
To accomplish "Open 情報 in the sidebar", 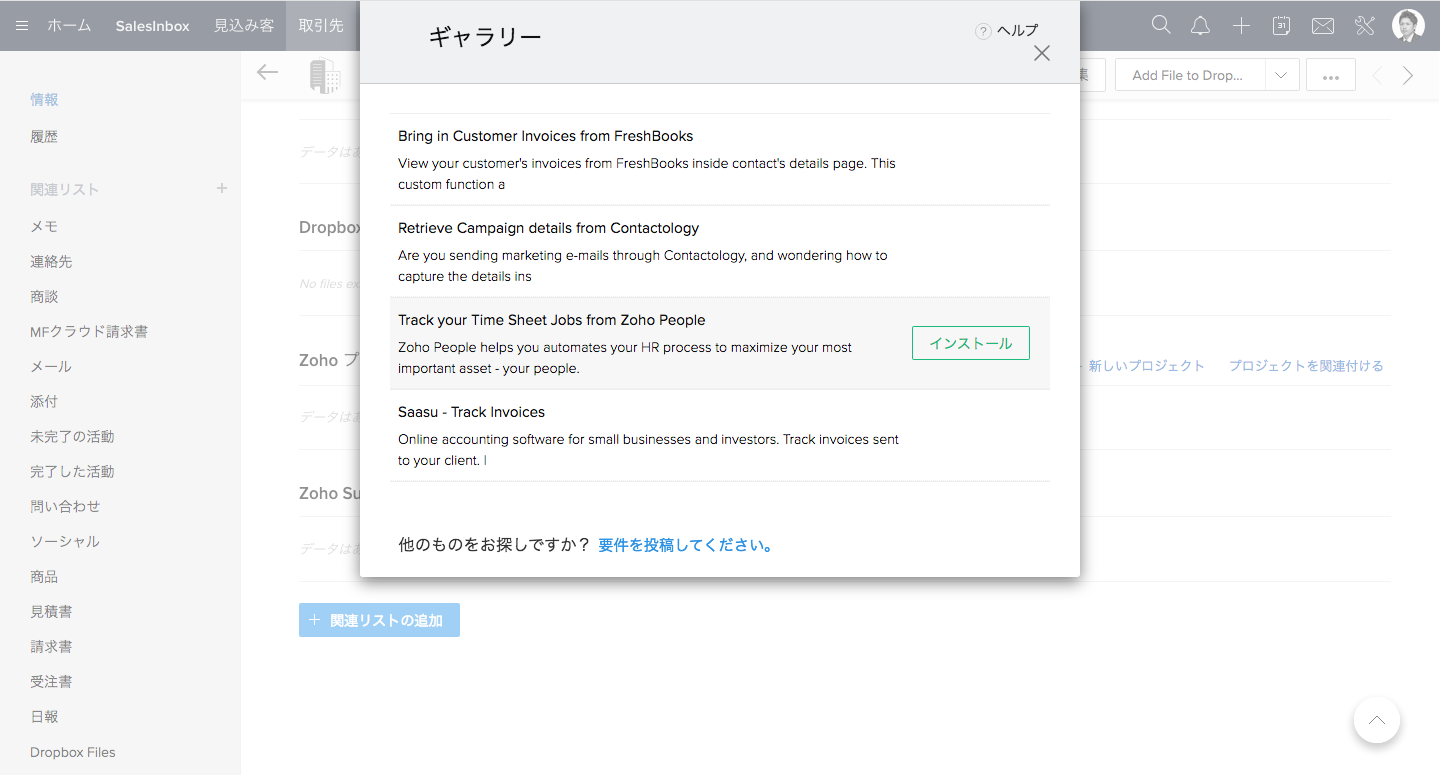I will tap(44, 99).
